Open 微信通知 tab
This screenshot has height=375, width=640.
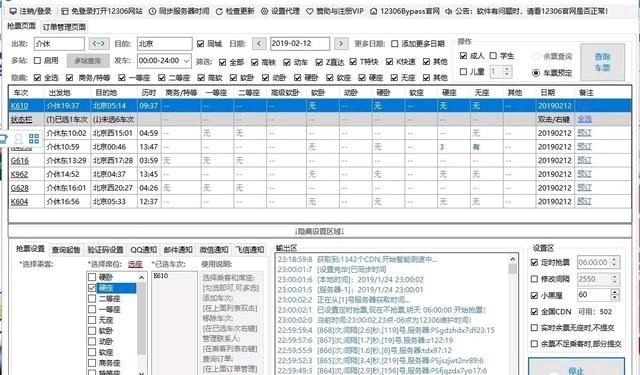213,249
